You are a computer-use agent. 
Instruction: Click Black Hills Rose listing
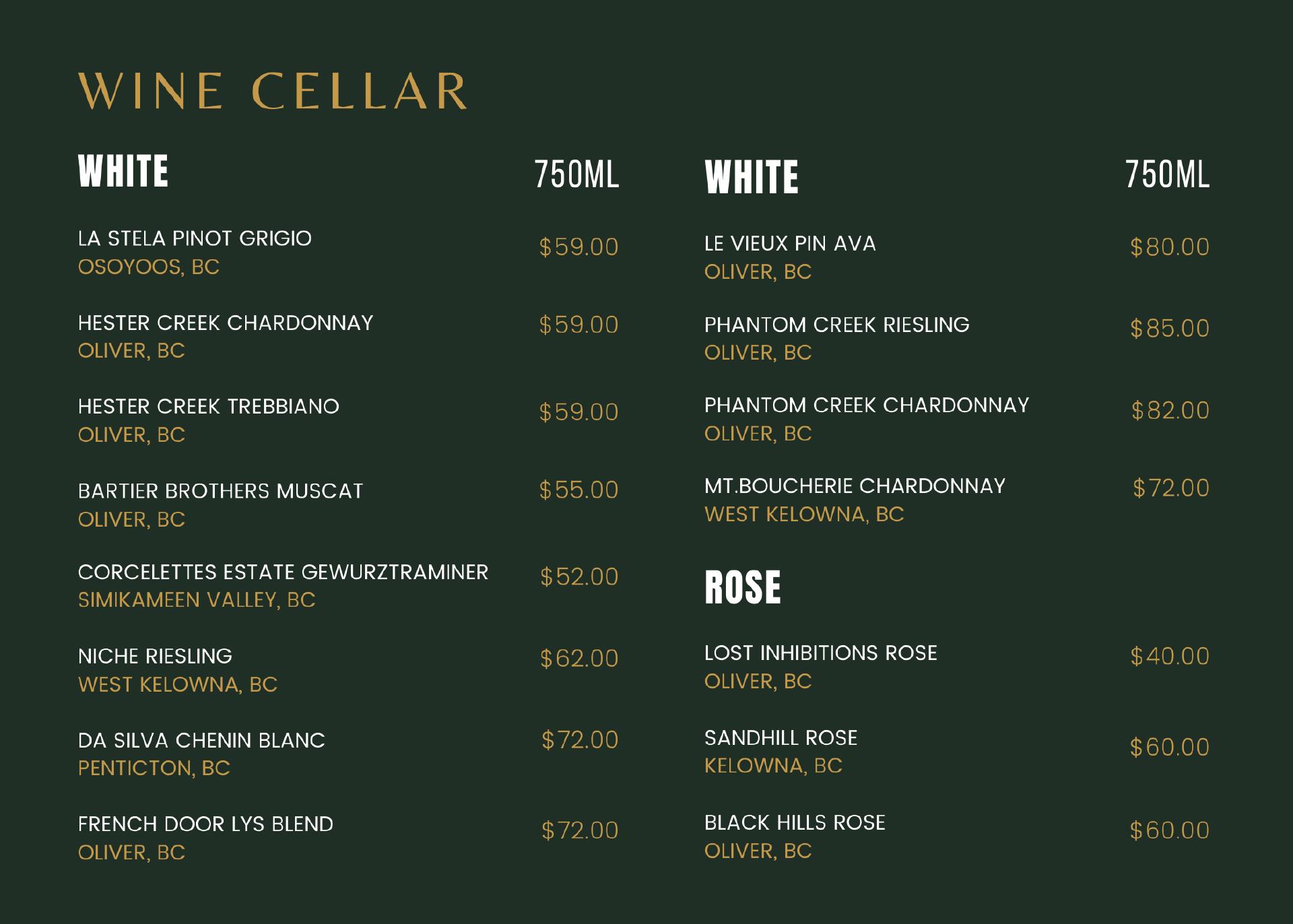coord(795,822)
